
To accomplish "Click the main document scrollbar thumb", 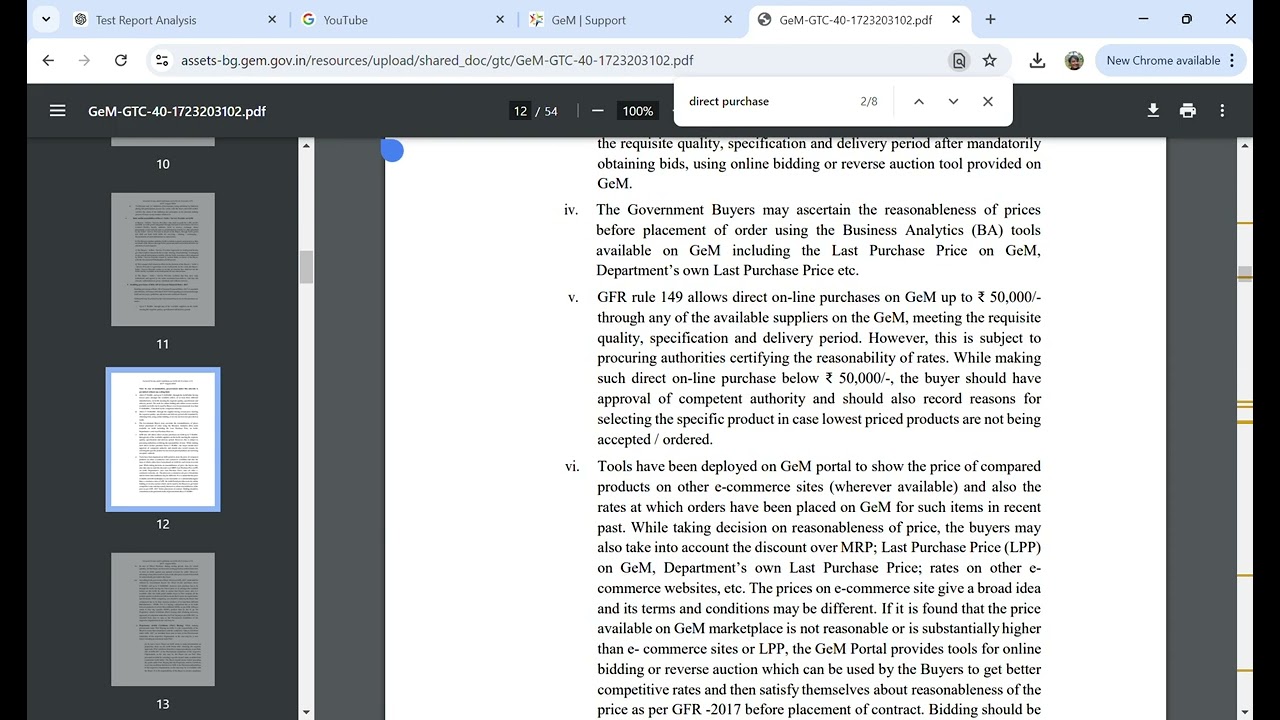I will pyautogui.click(x=1245, y=273).
